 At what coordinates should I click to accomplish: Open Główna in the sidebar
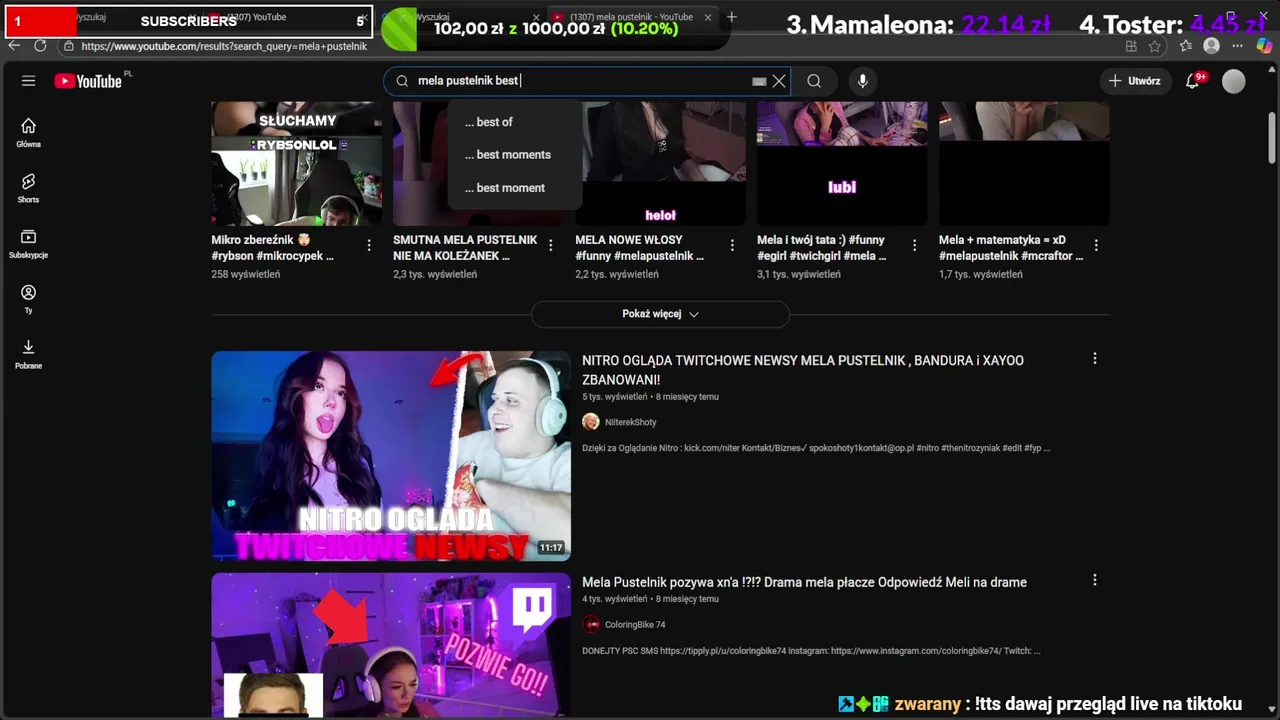[28, 132]
